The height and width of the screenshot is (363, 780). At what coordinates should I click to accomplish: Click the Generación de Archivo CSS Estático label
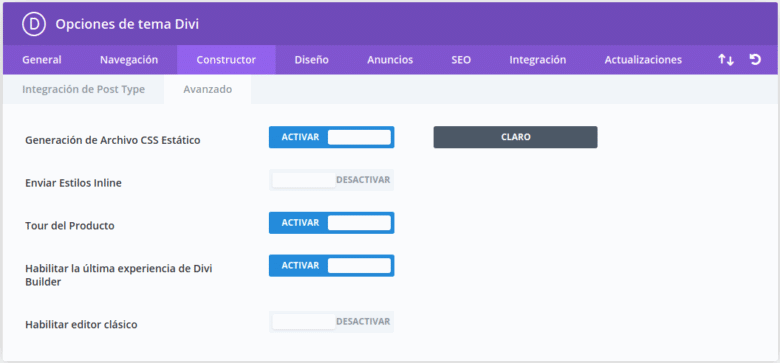point(112,140)
